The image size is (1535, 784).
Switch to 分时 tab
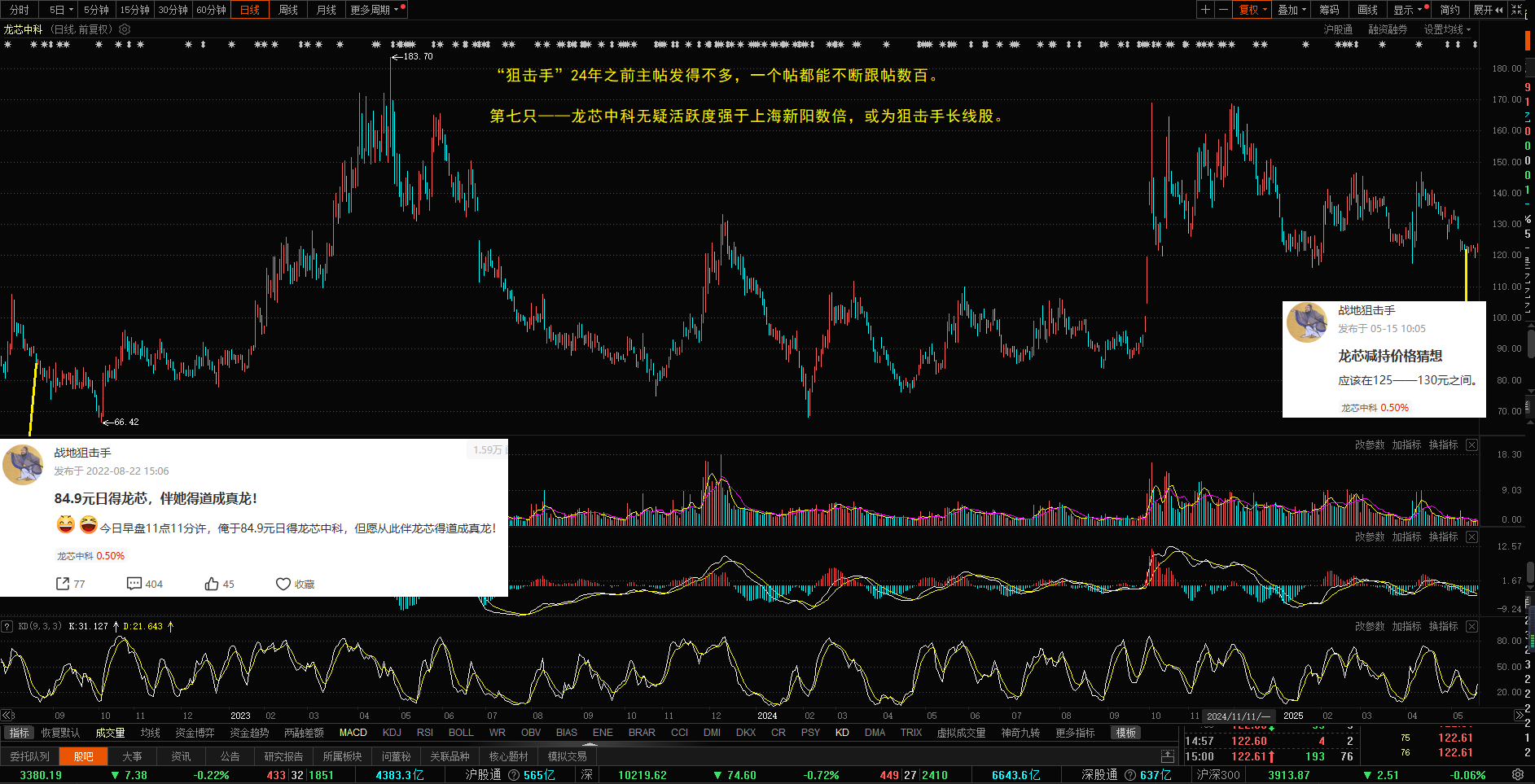(x=20, y=10)
